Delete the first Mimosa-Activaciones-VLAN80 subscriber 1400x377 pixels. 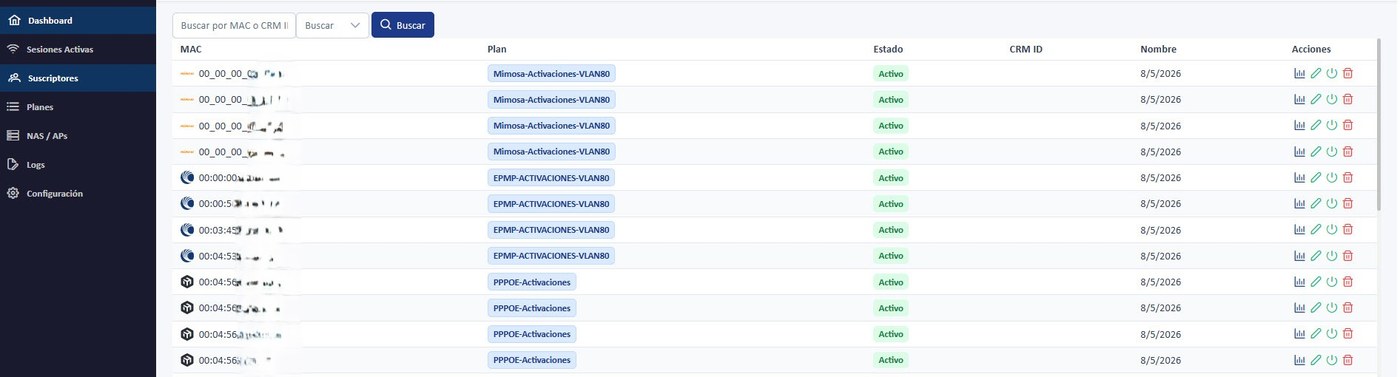tap(1348, 73)
